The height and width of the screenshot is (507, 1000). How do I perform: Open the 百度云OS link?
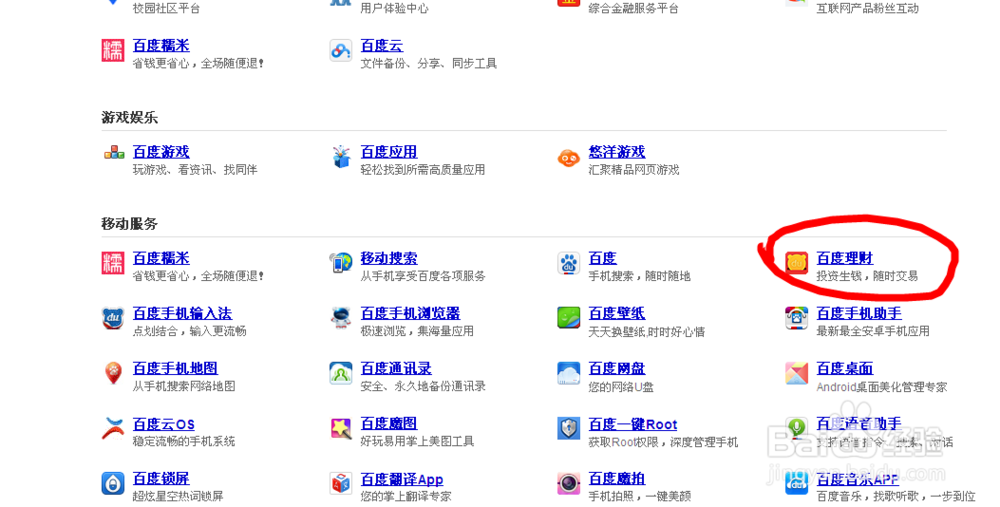(x=163, y=424)
